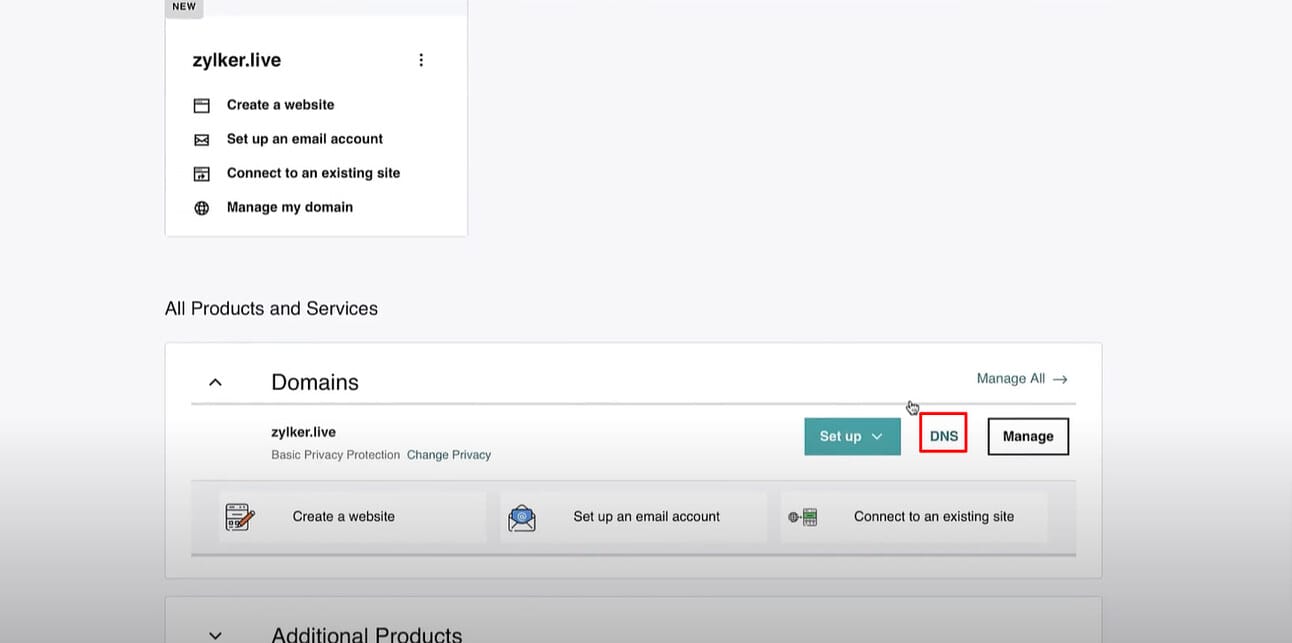
Task: Select Manage my domain in card
Action: (x=290, y=207)
